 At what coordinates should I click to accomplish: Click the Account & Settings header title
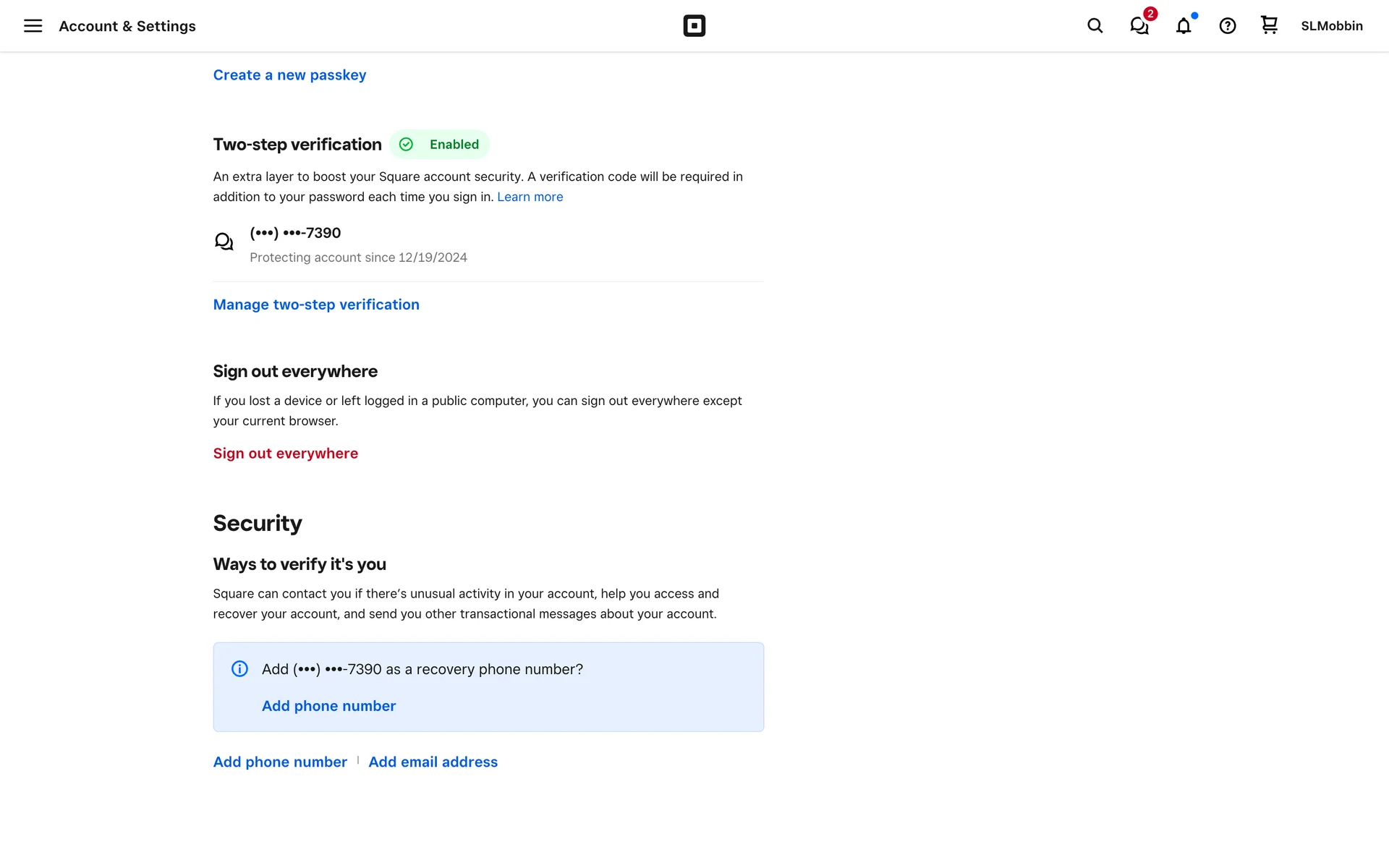point(127,26)
